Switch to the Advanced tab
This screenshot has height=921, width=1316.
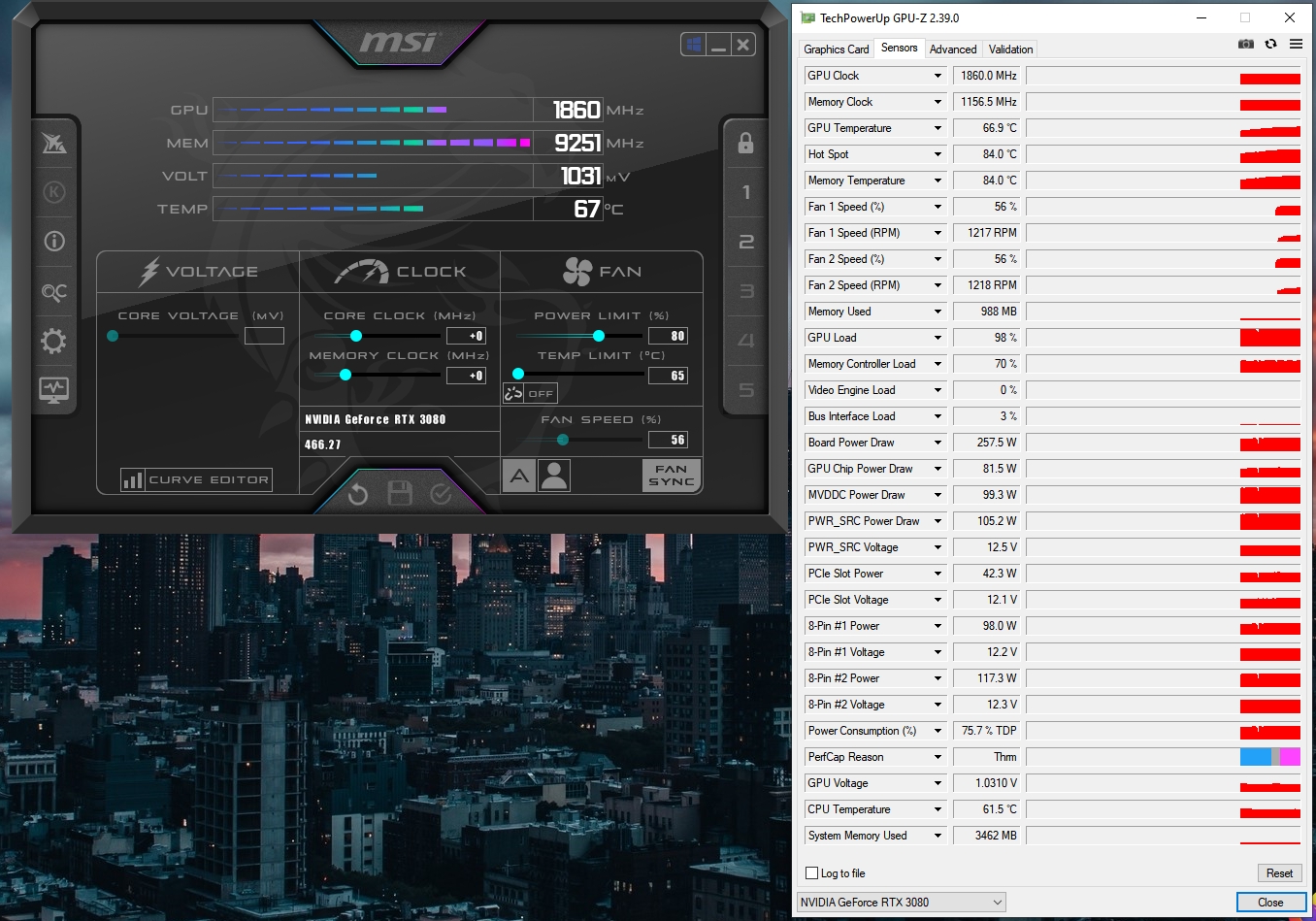coord(953,49)
